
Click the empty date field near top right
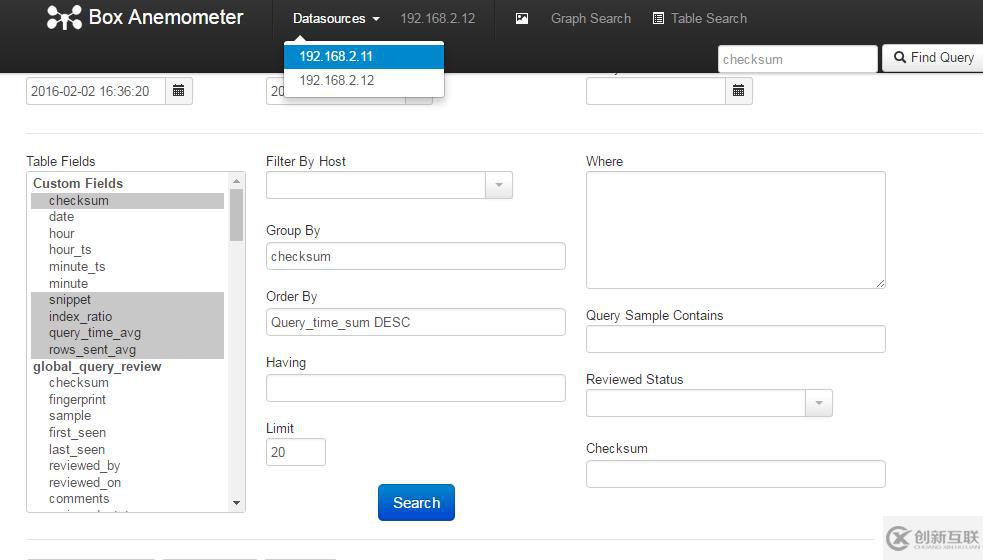[656, 91]
